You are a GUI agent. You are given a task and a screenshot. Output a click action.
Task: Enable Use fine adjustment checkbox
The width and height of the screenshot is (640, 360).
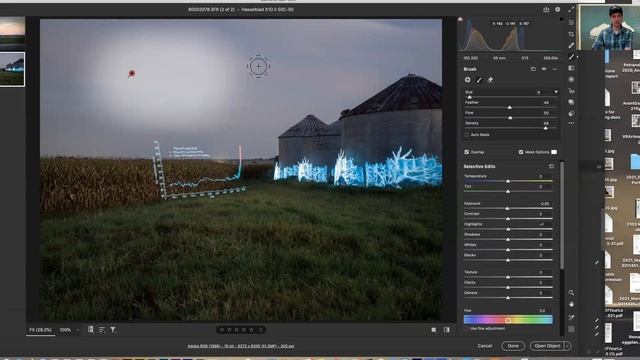(467, 329)
